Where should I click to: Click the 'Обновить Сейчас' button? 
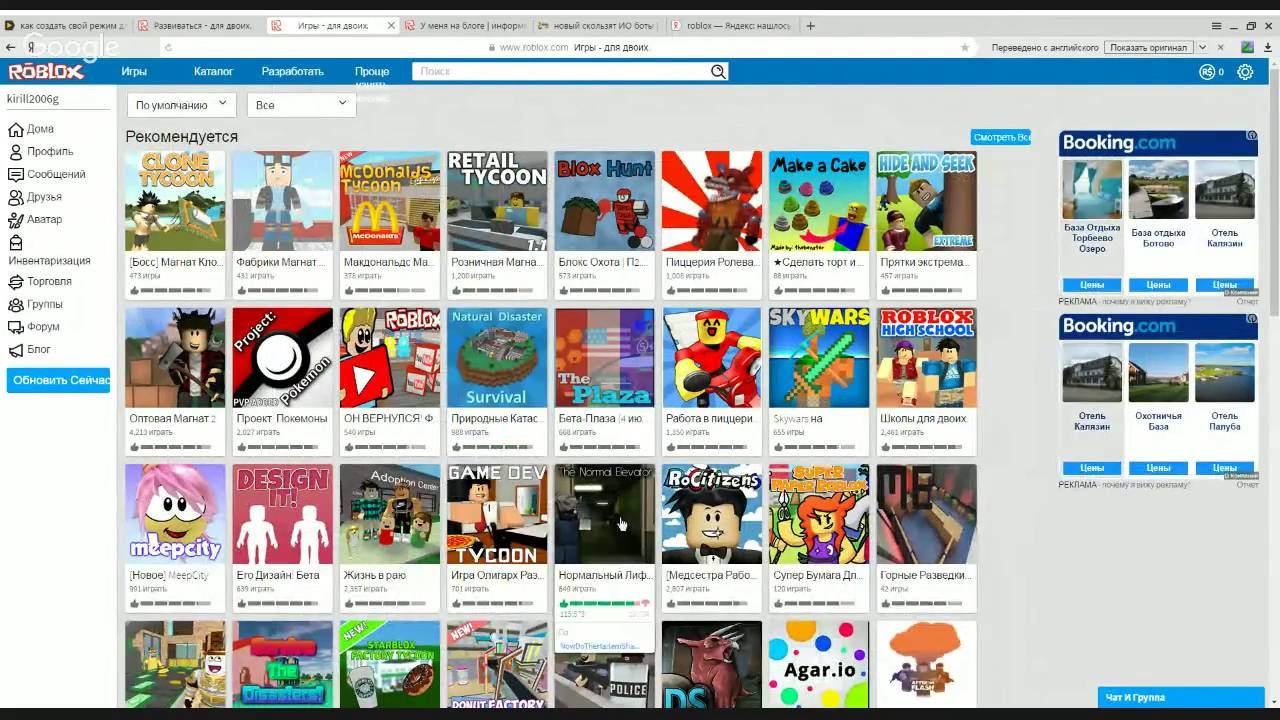[x=58, y=380]
